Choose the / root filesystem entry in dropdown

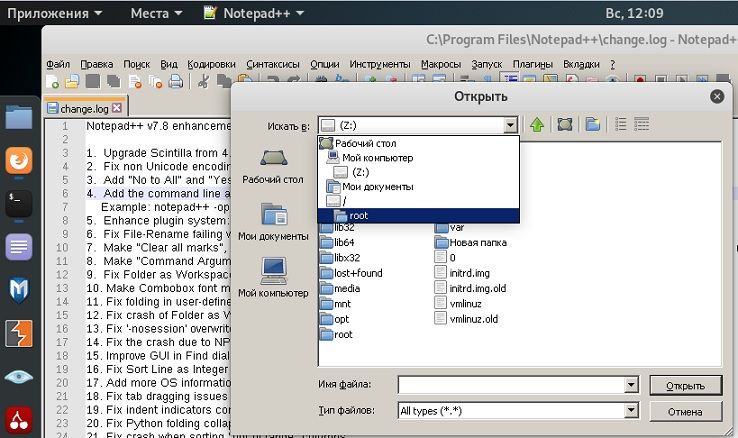point(419,201)
